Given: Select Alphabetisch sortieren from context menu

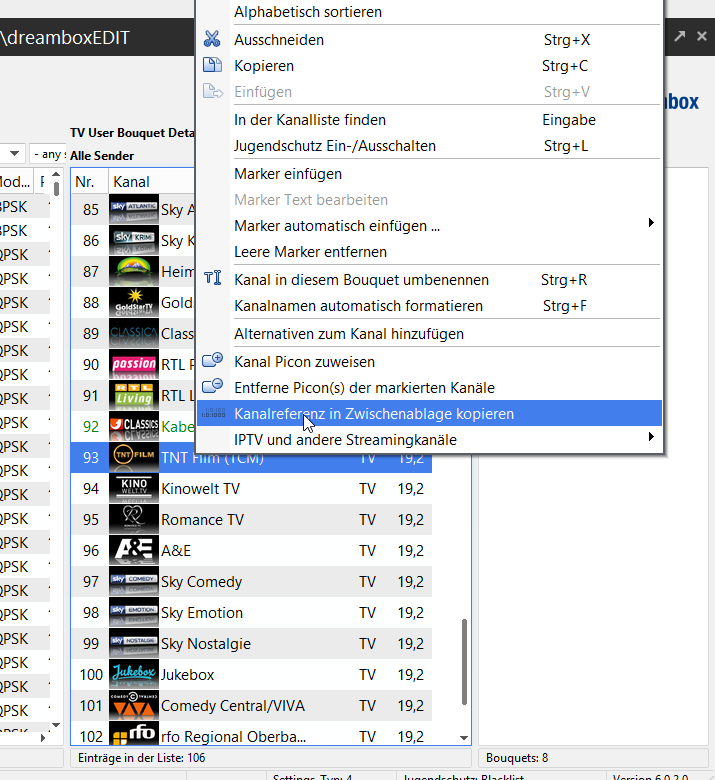Looking at the screenshot, I should (x=308, y=13).
